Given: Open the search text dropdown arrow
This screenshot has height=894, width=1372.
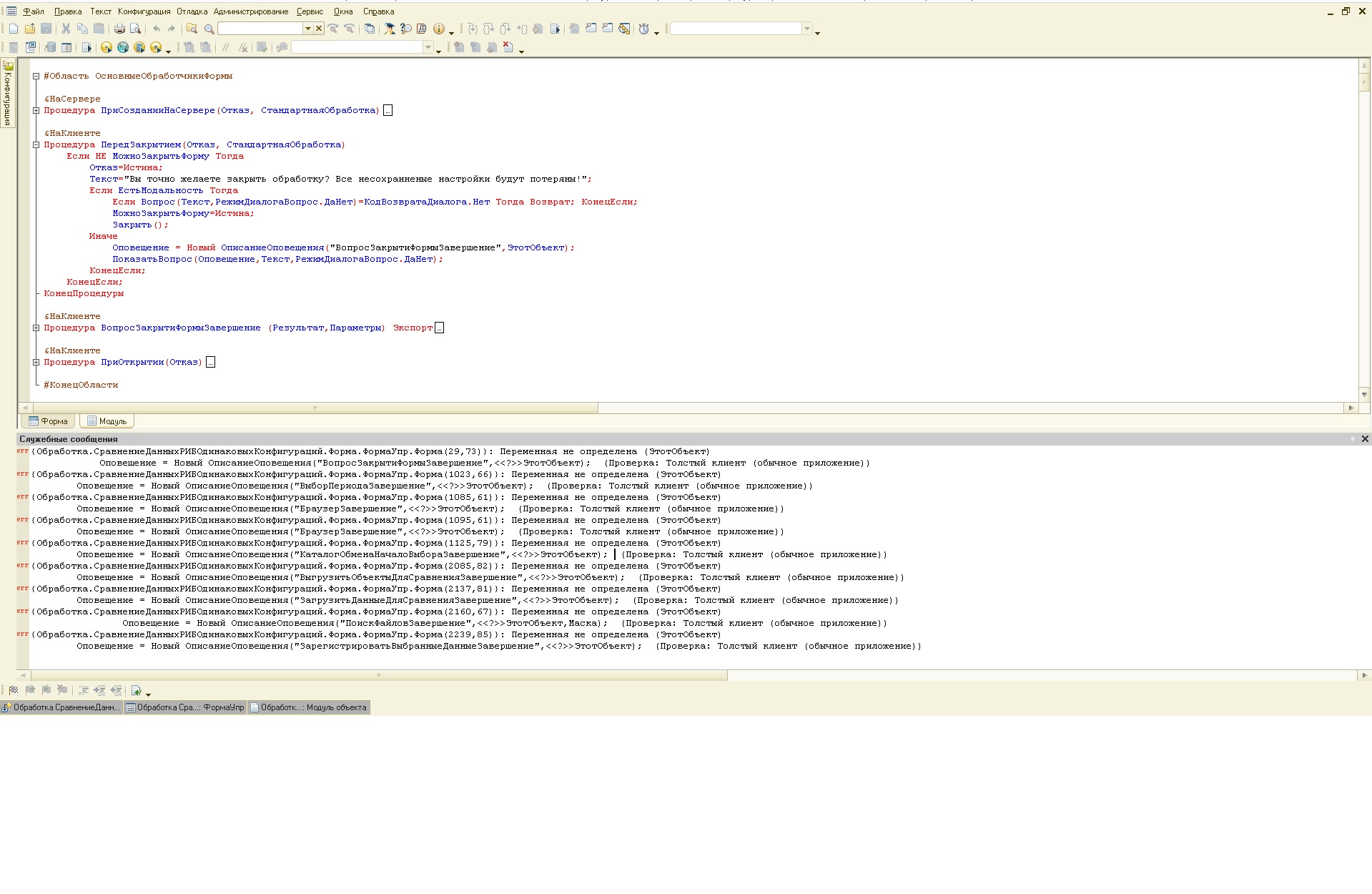Looking at the screenshot, I should tap(308, 29).
